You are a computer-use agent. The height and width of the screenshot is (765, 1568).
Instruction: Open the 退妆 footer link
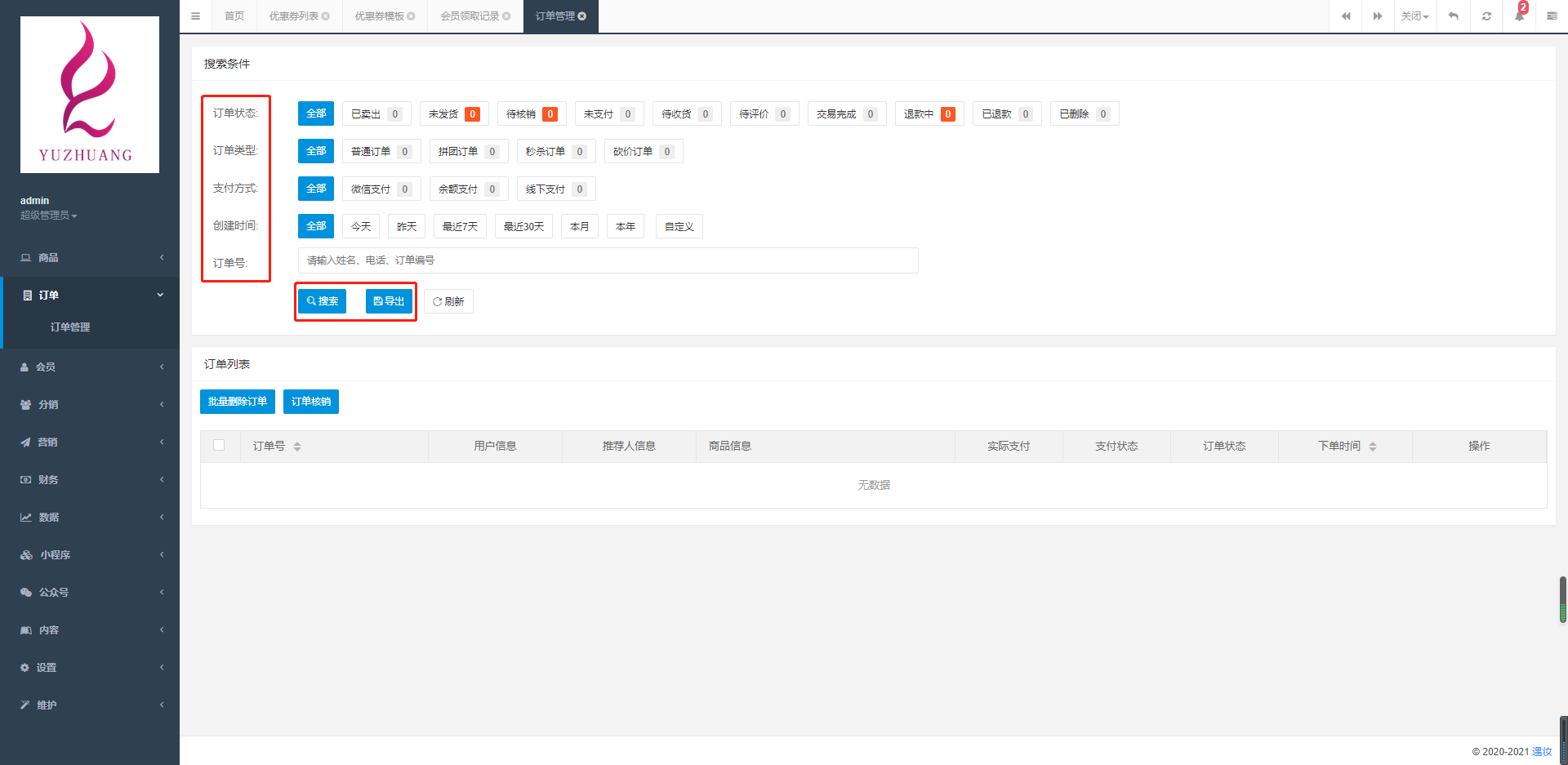(1542, 752)
